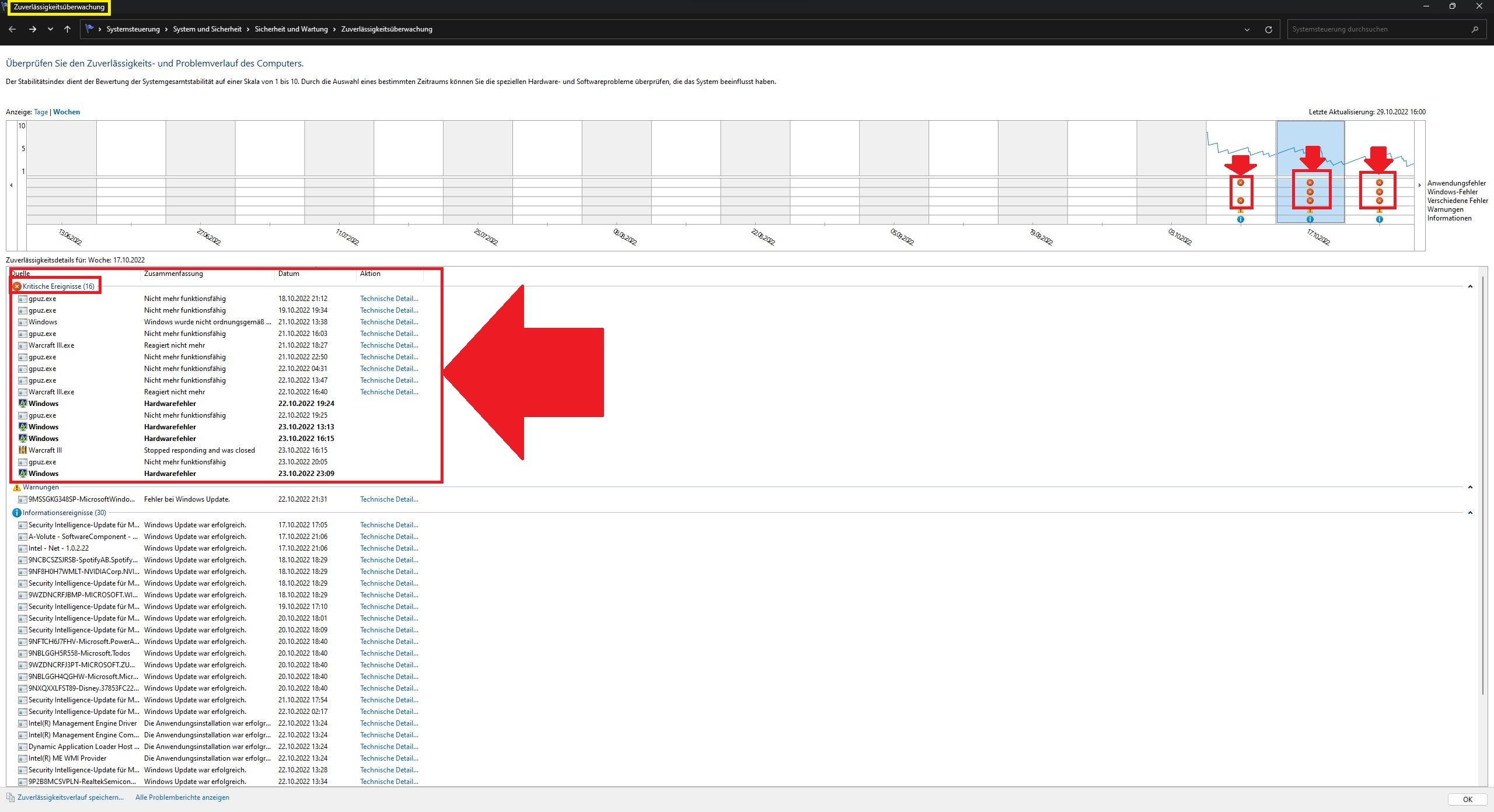Click Windows icon in the 21.10.2022 13:38 row
This screenshot has width=1494, height=812.
(x=23, y=322)
